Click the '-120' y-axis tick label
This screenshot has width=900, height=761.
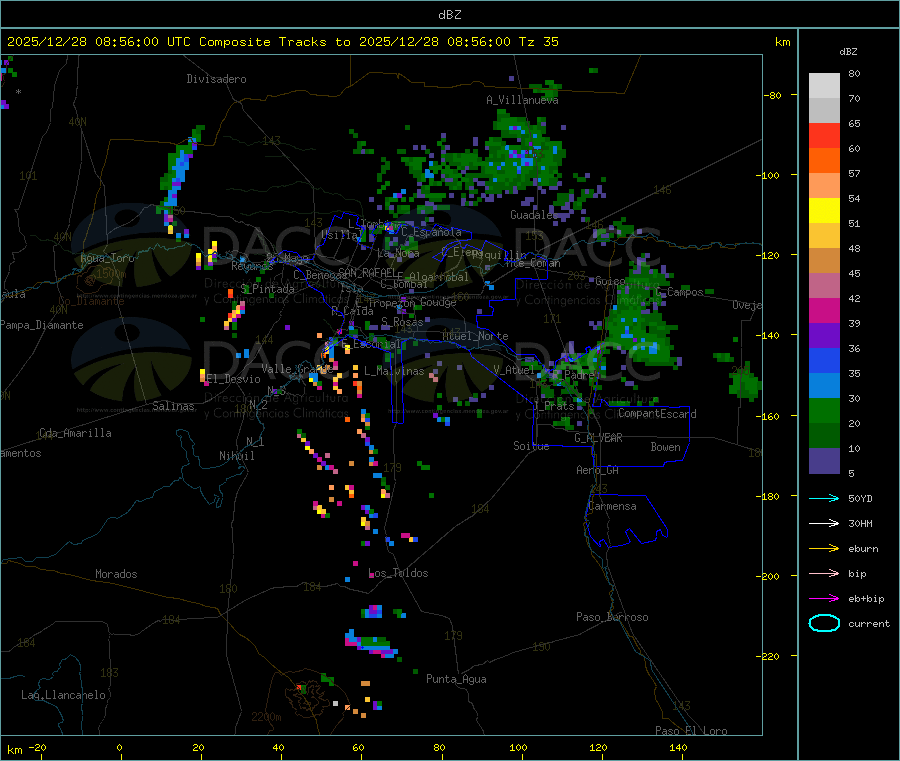[767, 255]
